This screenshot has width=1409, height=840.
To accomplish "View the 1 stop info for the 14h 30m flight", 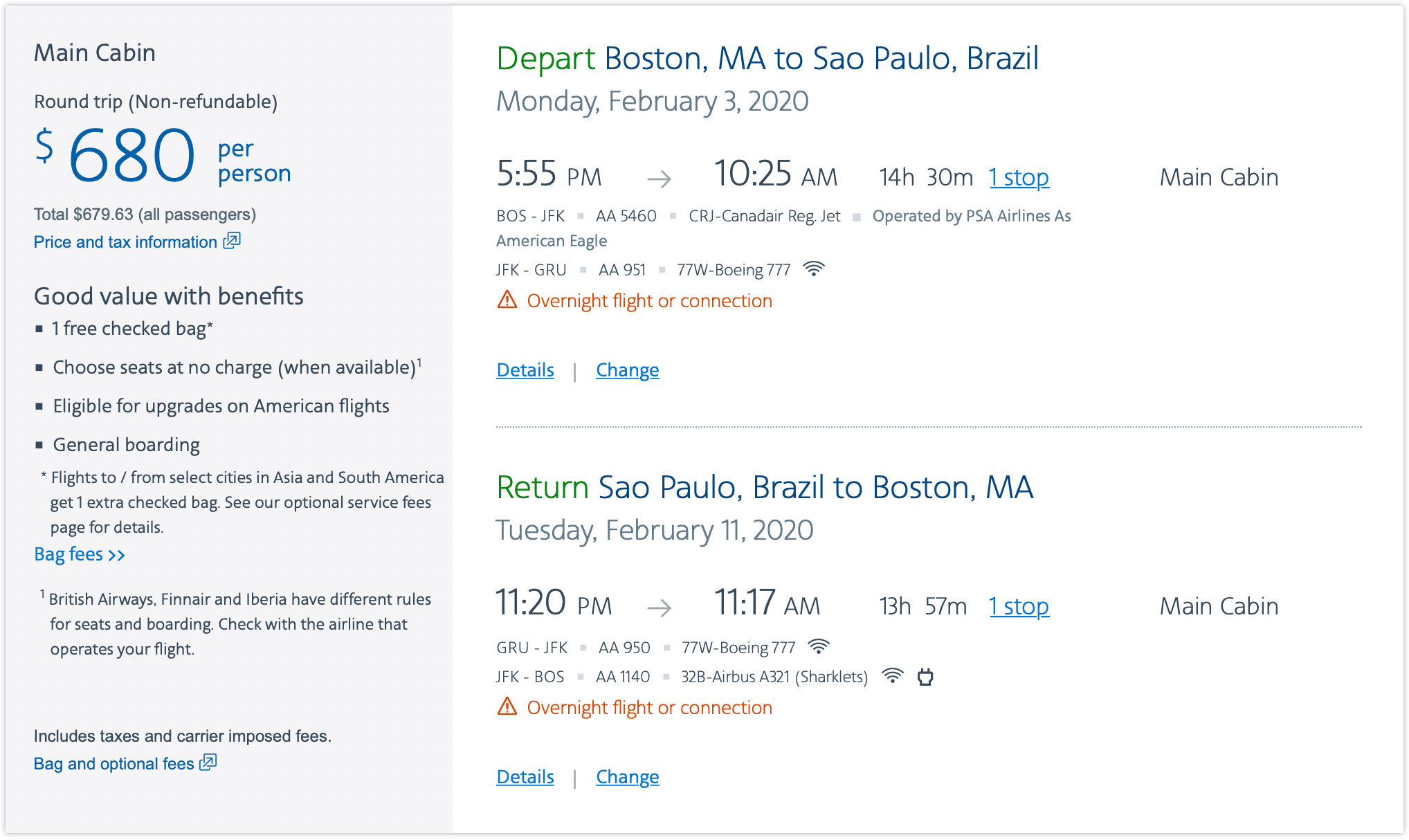I will pyautogui.click(x=1019, y=178).
